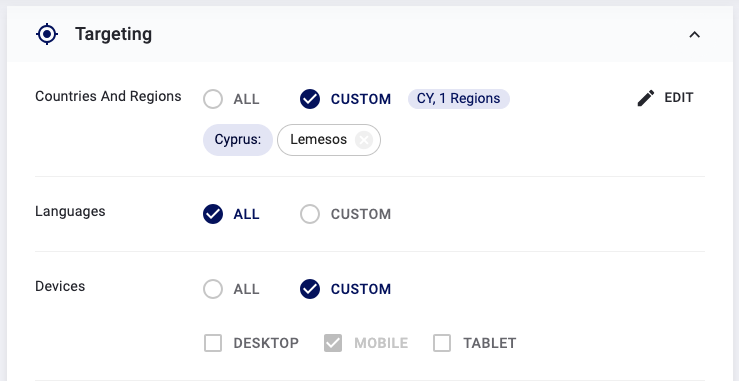The image size is (739, 381).
Task: Remove the Lemesos region chip
Action: [364, 140]
